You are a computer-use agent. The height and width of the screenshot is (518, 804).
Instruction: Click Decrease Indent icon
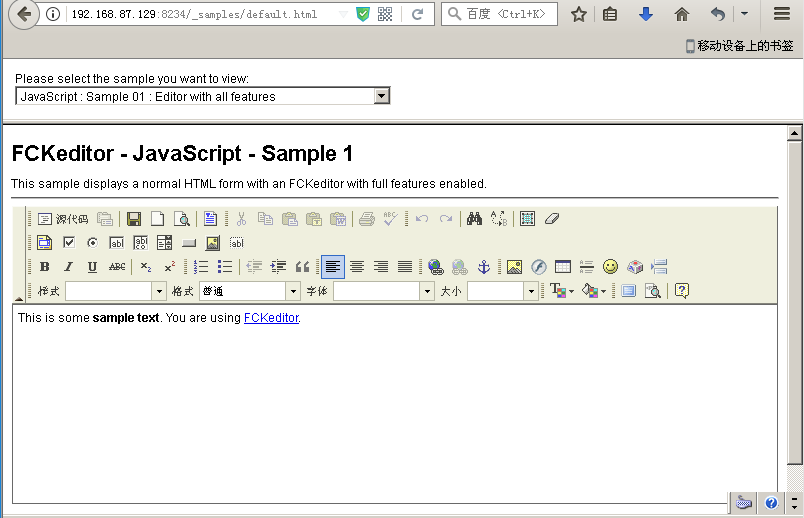tap(254, 267)
